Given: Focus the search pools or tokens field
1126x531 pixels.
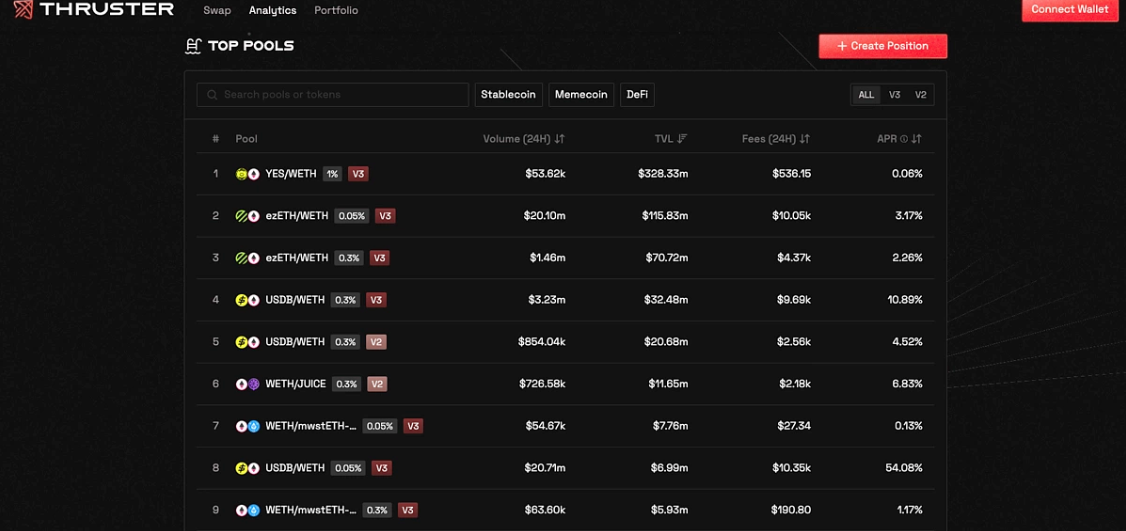Looking at the screenshot, I should click(340, 95).
